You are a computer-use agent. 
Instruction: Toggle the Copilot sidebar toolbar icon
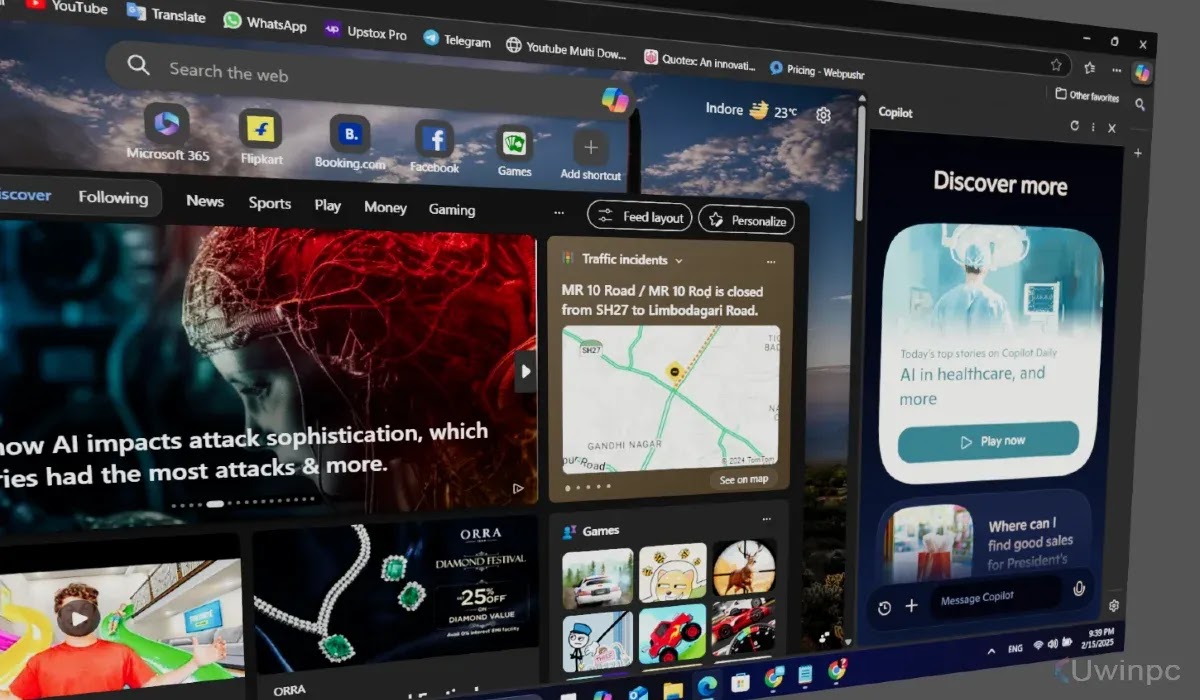click(x=1141, y=73)
